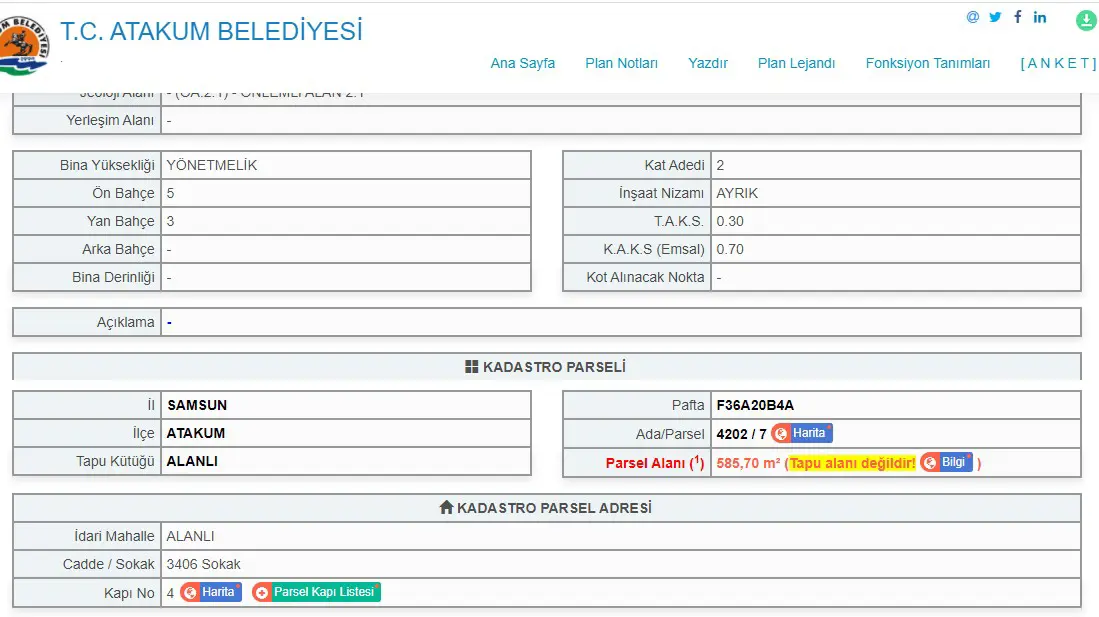This screenshot has height=617, width=1099.
Task: Click the green download icon
Action: click(1086, 20)
